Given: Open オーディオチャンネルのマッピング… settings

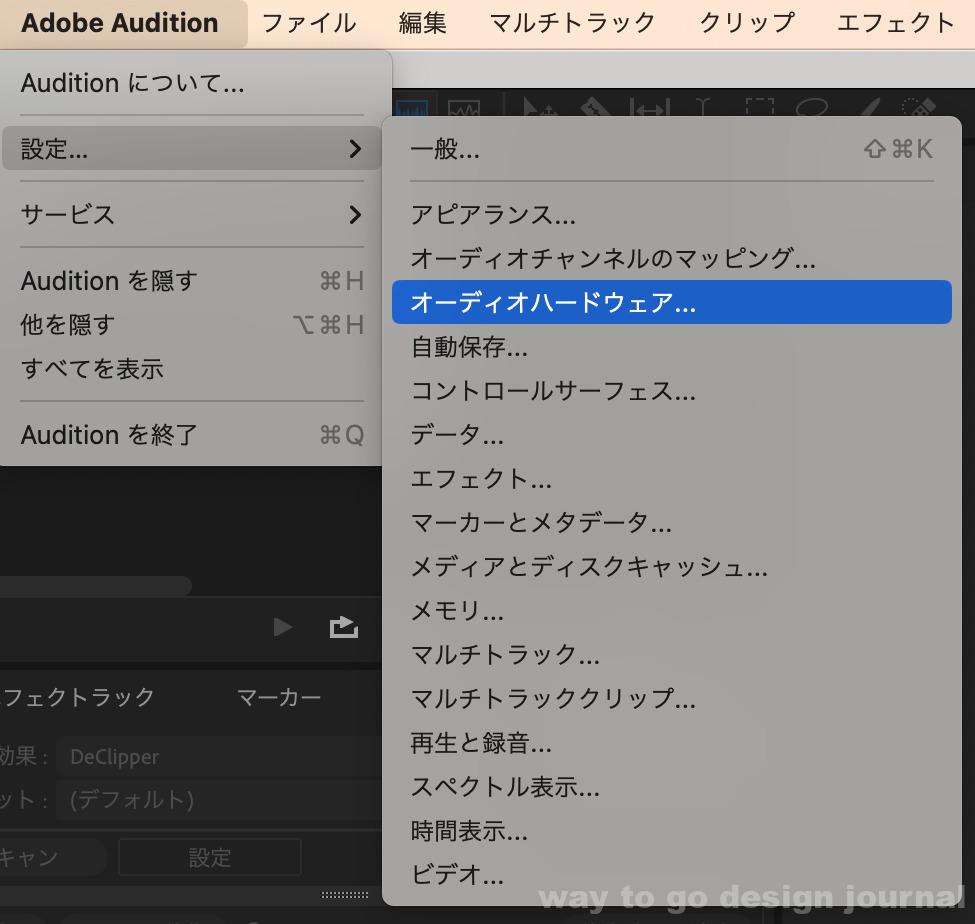Looking at the screenshot, I should [672, 258].
